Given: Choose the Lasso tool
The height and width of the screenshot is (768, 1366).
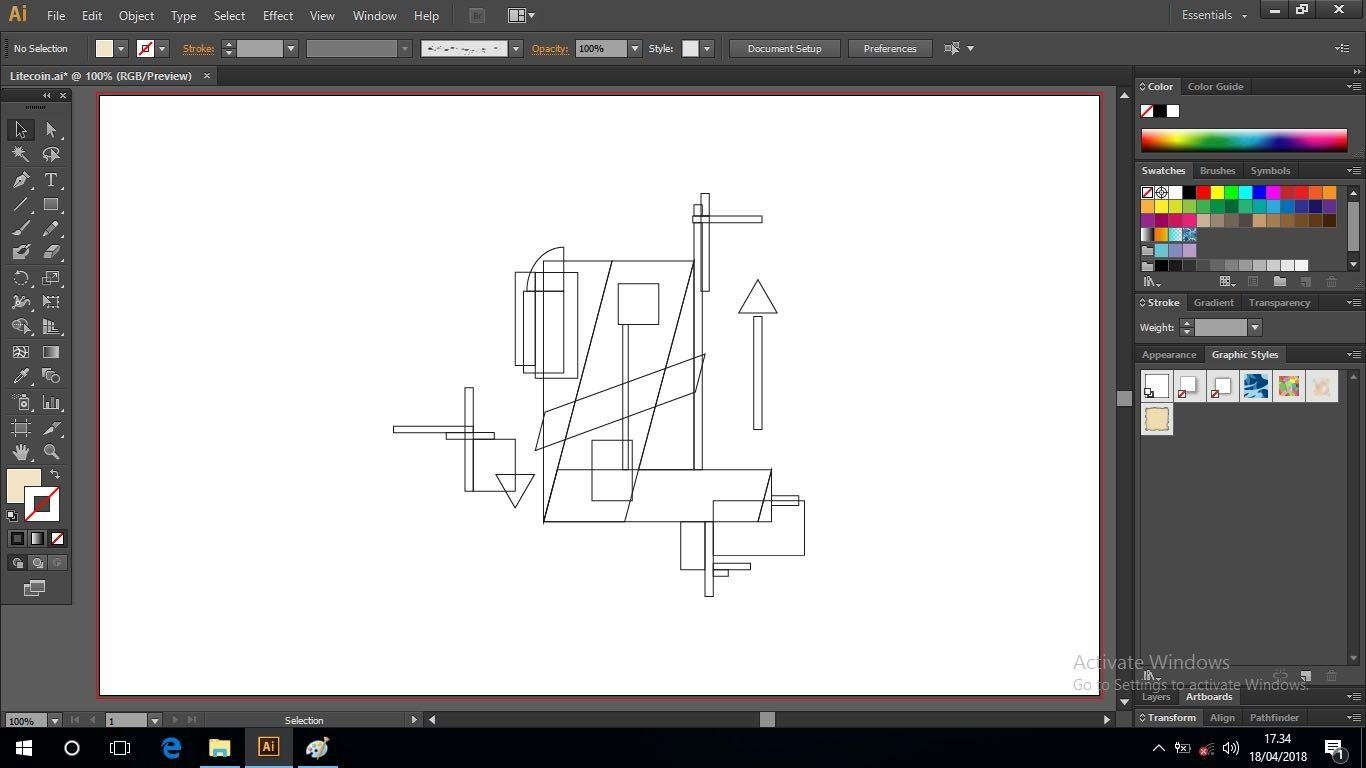Looking at the screenshot, I should pyautogui.click(x=51, y=154).
